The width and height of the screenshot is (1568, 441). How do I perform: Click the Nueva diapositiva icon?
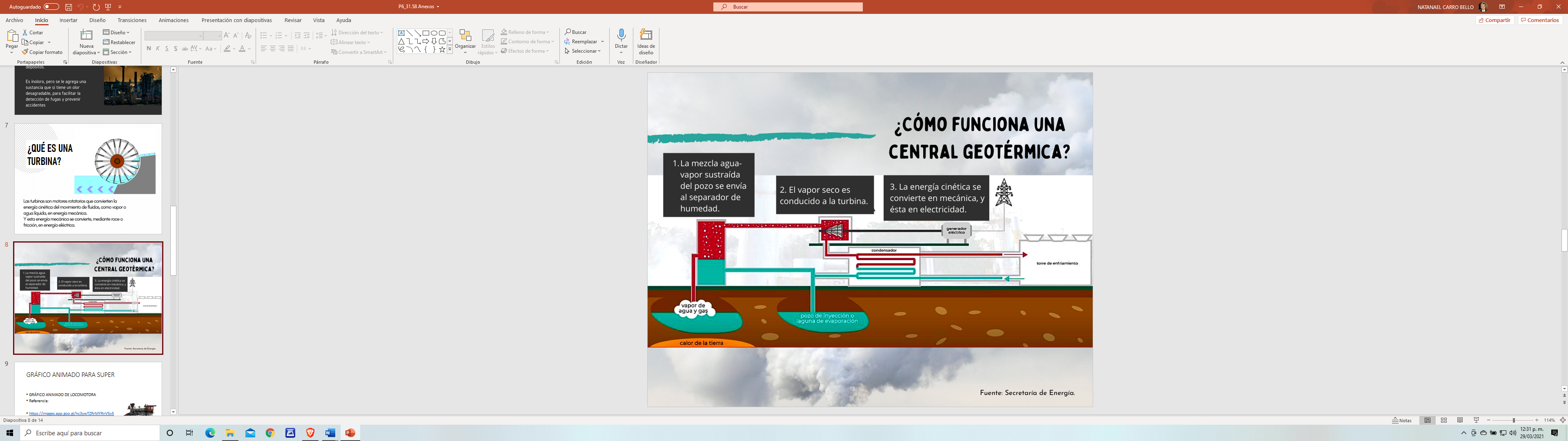(87, 36)
